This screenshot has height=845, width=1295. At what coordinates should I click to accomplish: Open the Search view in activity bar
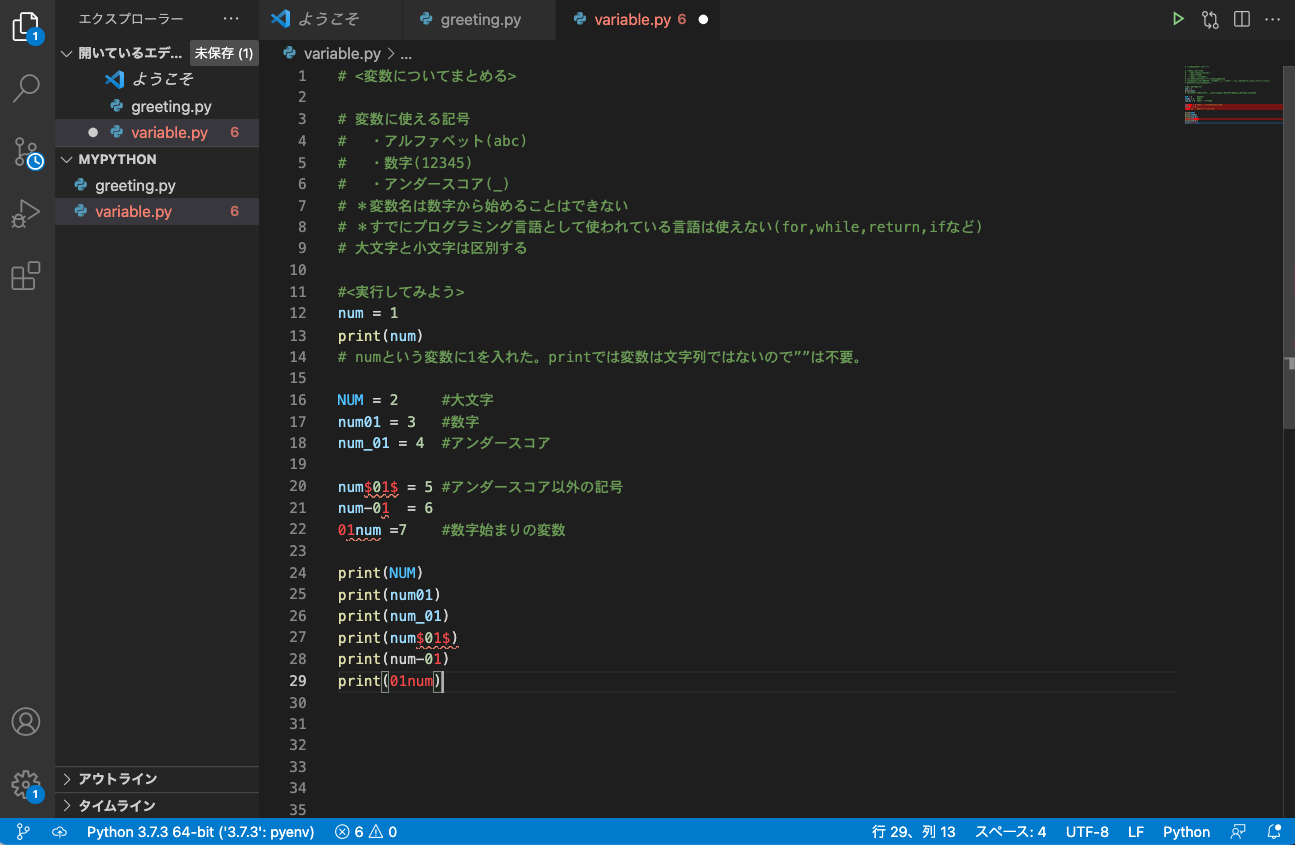click(x=27, y=88)
